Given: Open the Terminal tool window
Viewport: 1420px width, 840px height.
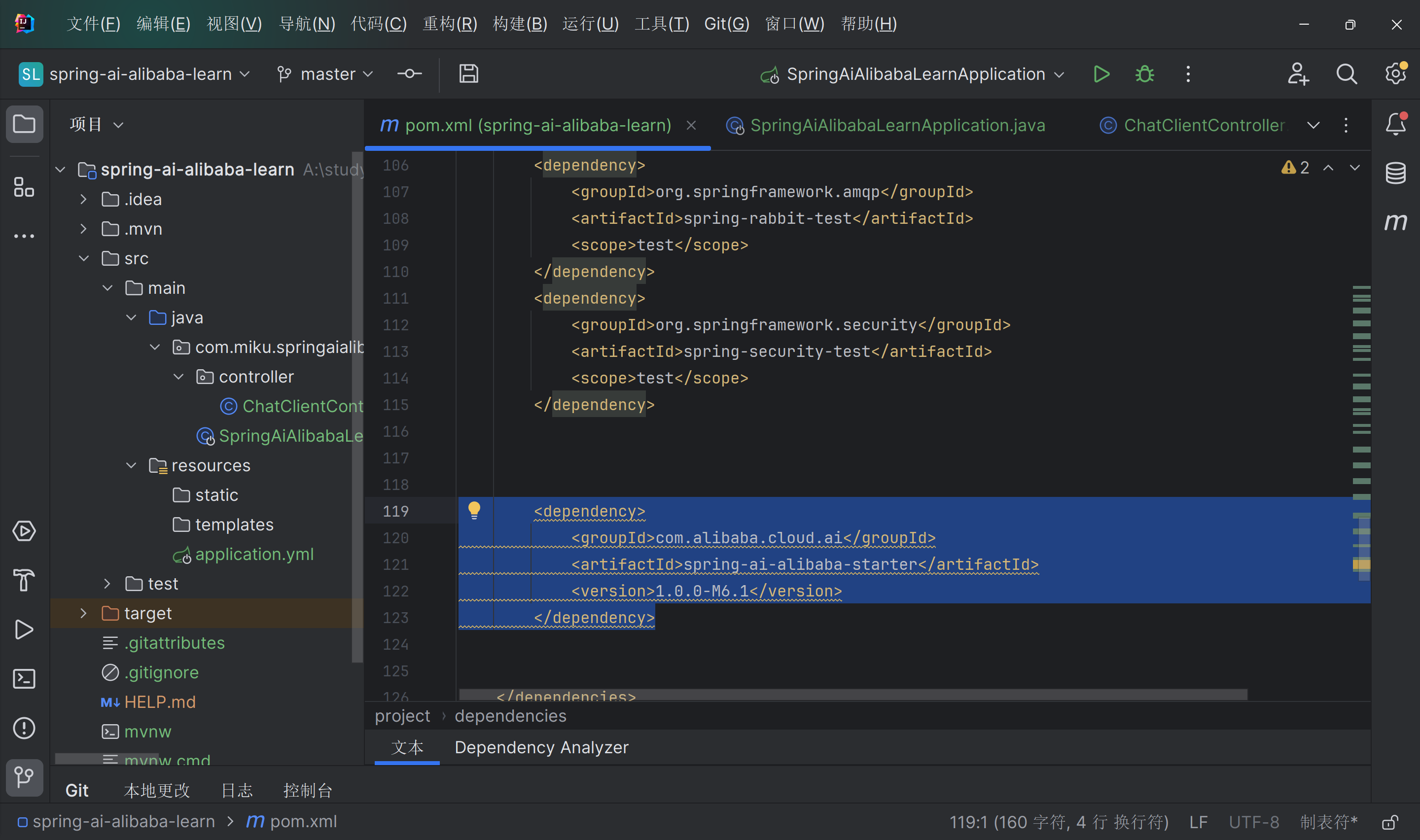Looking at the screenshot, I should point(24,678).
